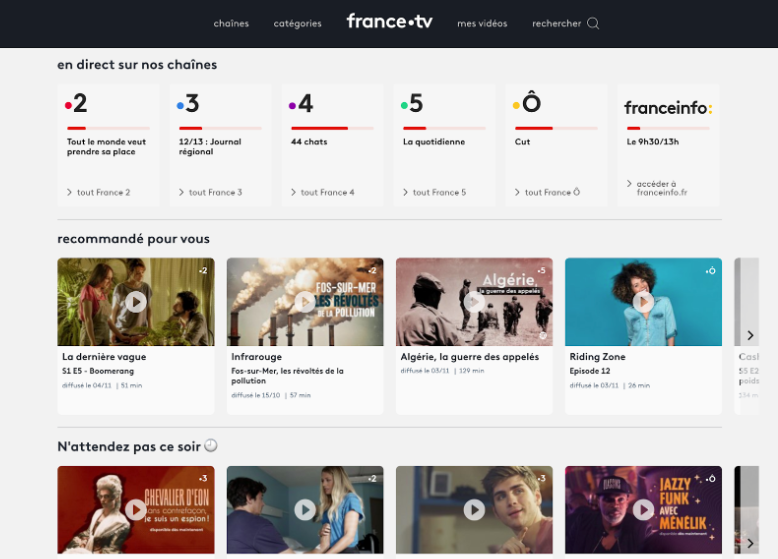Advance the N'attendez pas ce soir carousel
This screenshot has width=778, height=559.
coord(750,543)
